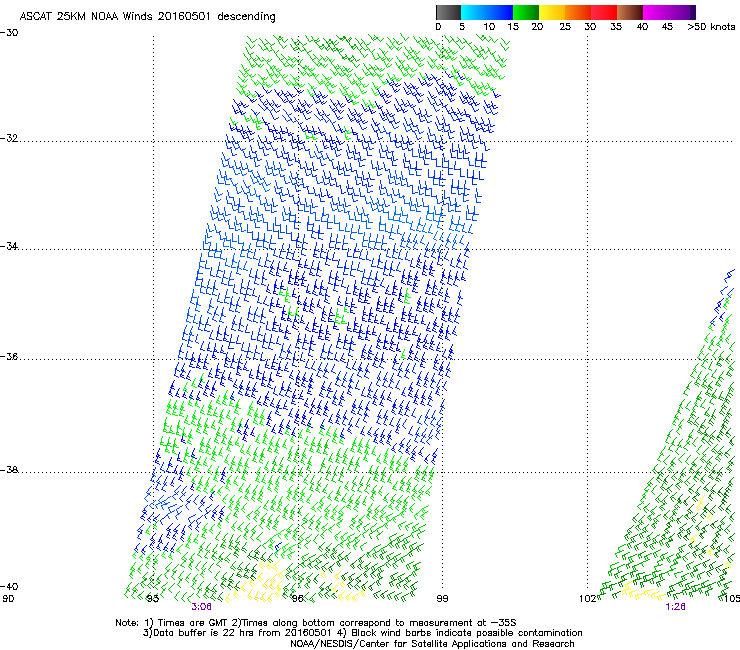Click the '45' legend scale label
Viewport: 740px width, 650px height.
(667, 27)
